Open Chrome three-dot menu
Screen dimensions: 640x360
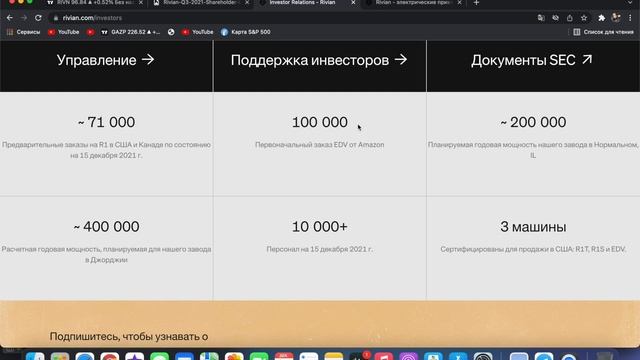pyautogui.click(x=630, y=18)
